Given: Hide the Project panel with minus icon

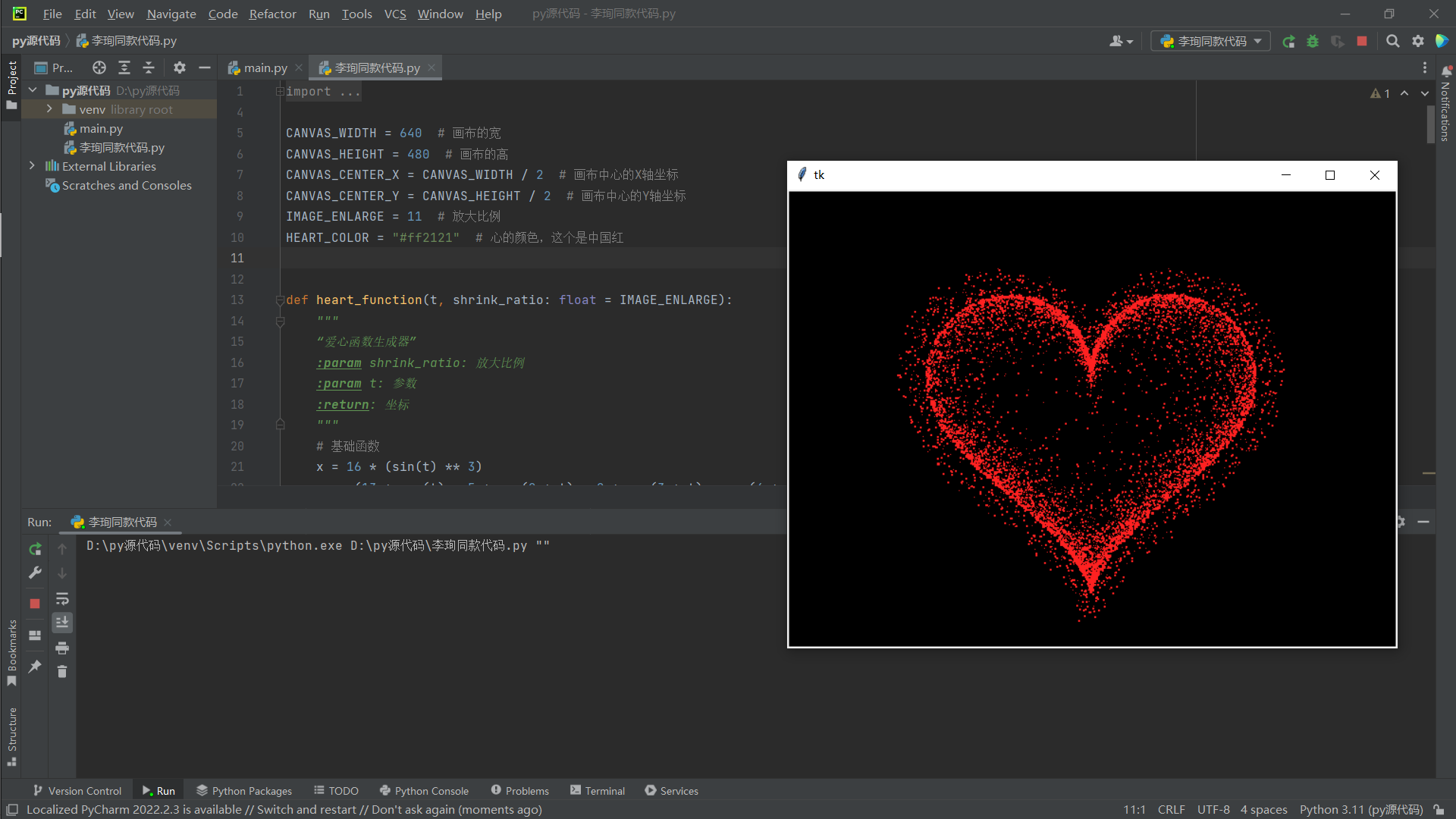Looking at the screenshot, I should (205, 67).
